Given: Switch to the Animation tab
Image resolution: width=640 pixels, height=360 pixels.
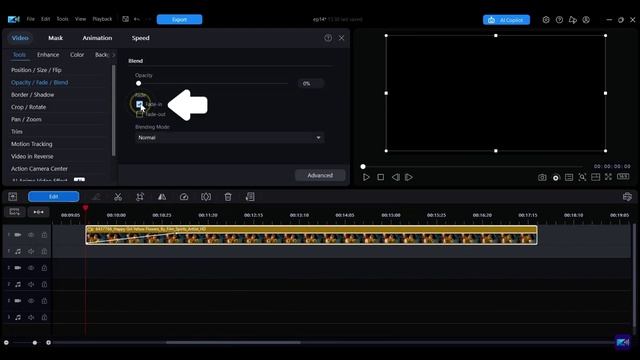Looking at the screenshot, I should (97, 38).
